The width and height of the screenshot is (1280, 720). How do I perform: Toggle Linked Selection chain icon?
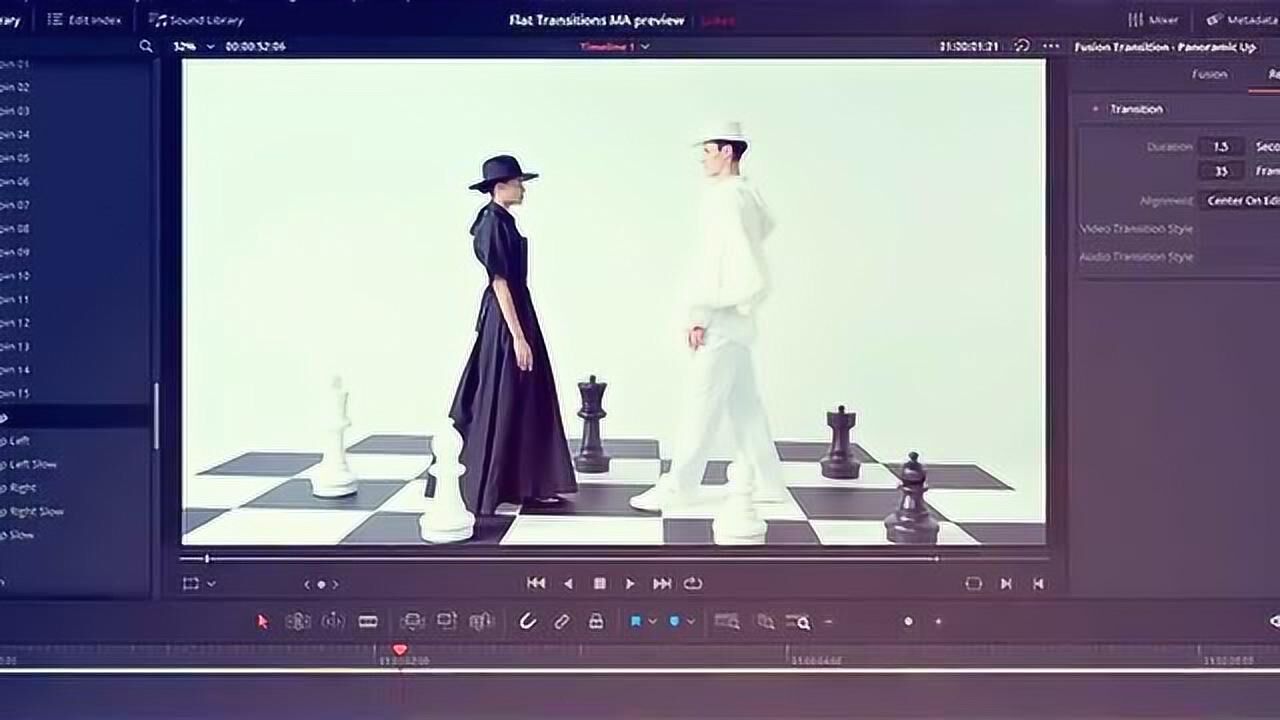[562, 621]
